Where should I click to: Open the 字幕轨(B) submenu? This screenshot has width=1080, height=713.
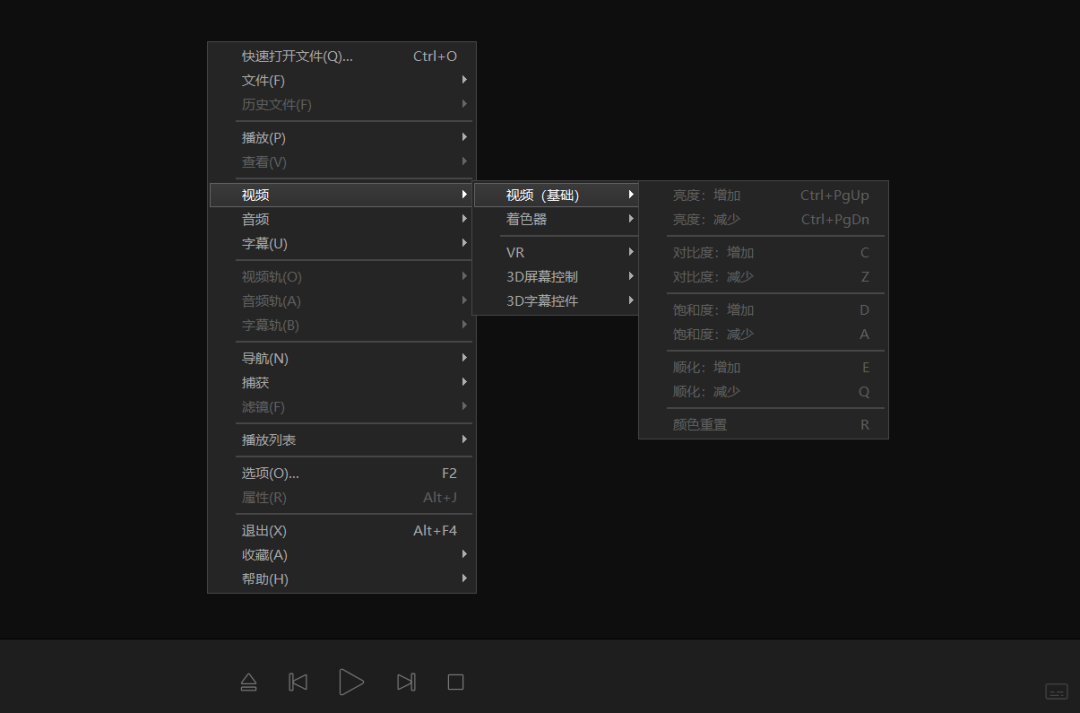click(x=342, y=325)
